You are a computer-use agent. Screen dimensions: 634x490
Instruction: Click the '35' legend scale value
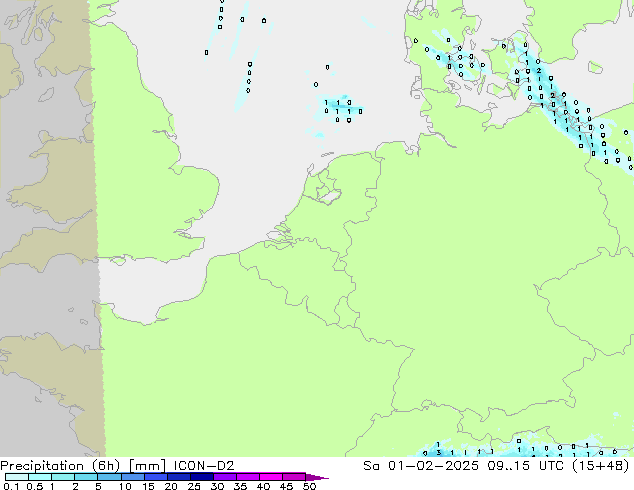point(240,486)
